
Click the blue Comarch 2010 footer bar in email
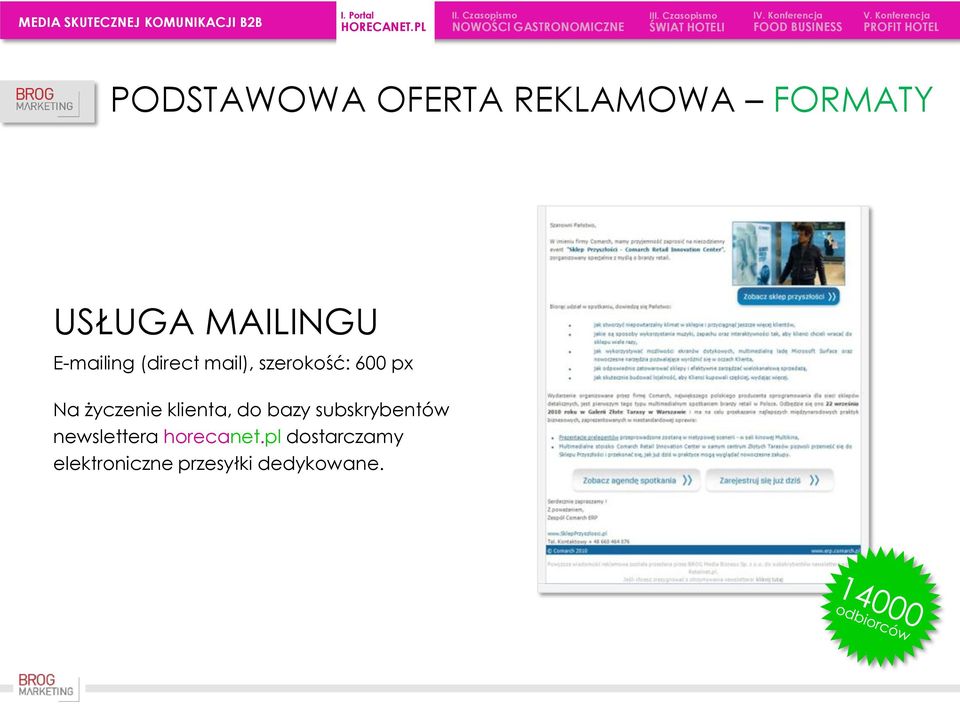703,550
